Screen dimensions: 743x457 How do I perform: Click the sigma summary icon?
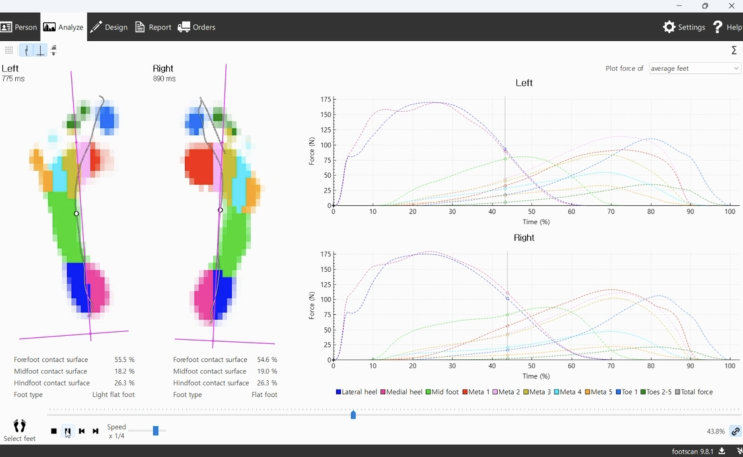coord(734,50)
